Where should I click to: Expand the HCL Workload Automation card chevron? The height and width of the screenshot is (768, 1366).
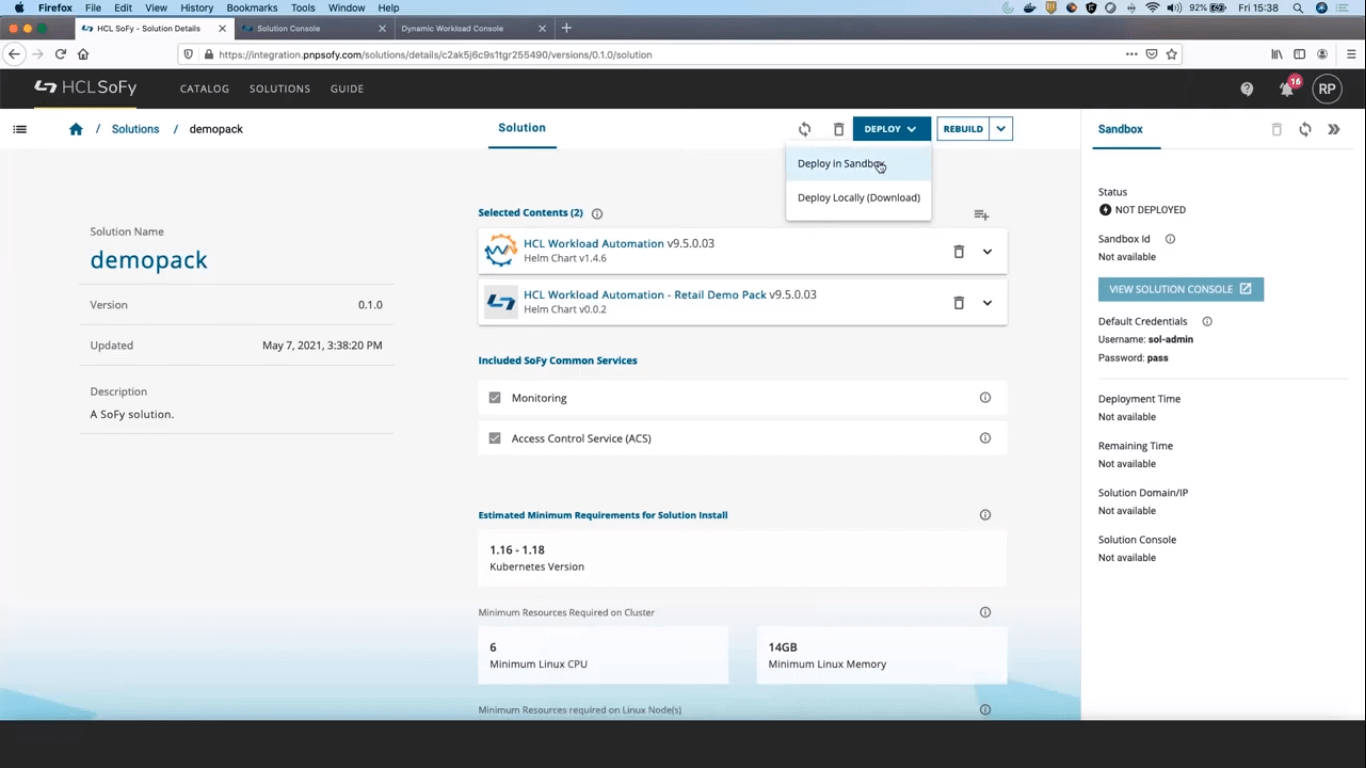(x=987, y=251)
